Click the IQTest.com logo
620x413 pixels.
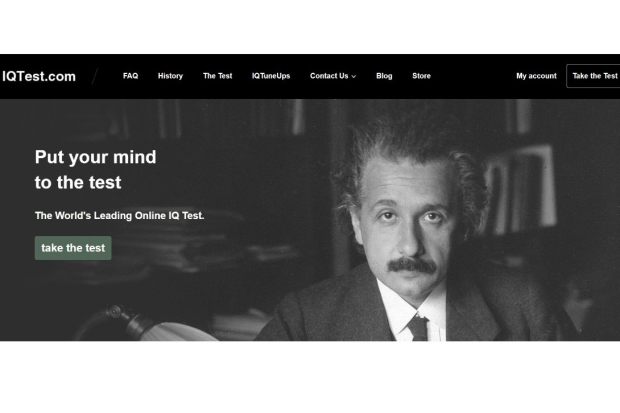coord(38,76)
